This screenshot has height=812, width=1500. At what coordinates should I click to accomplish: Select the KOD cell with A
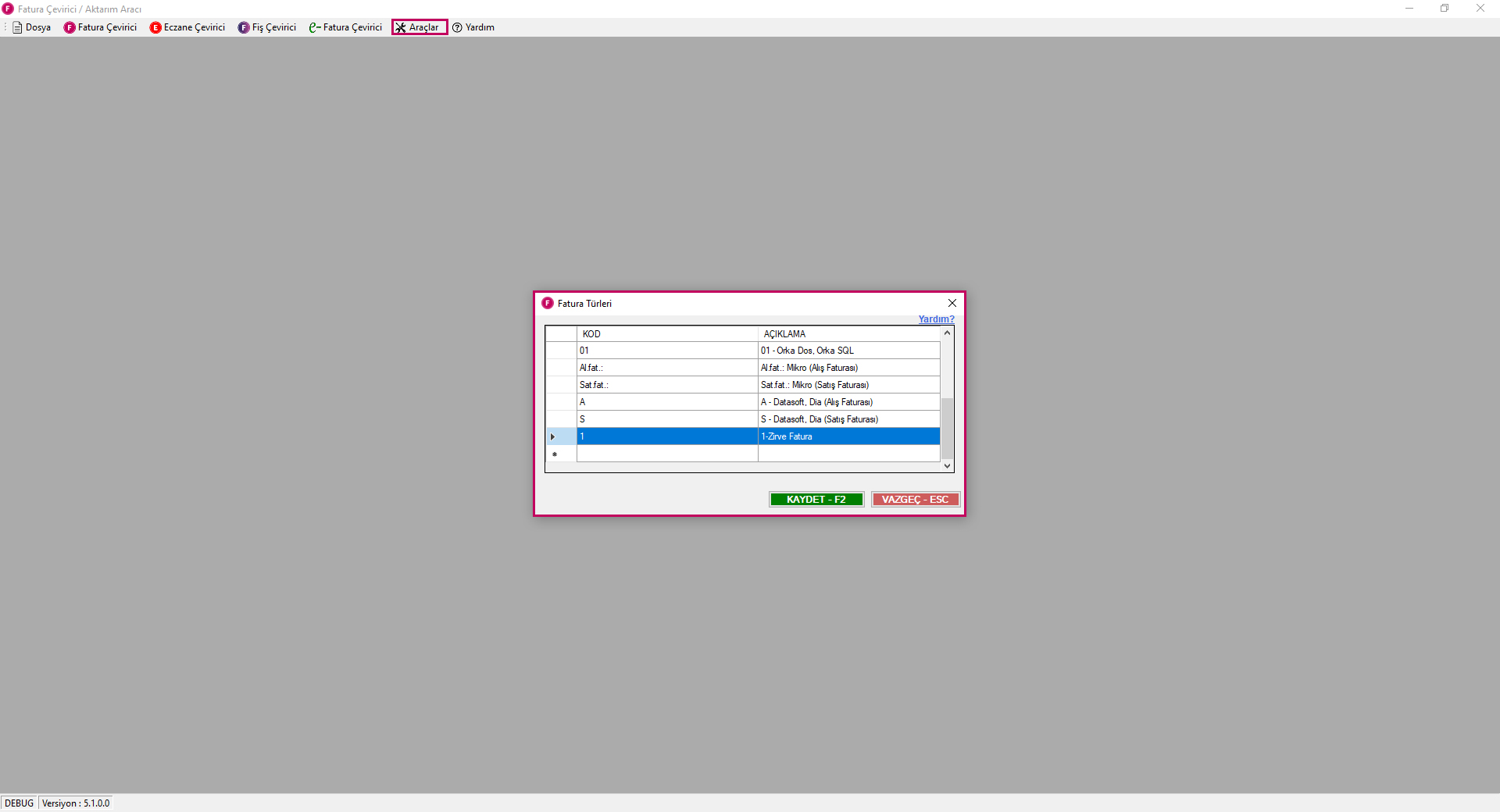pyautogui.click(x=667, y=402)
